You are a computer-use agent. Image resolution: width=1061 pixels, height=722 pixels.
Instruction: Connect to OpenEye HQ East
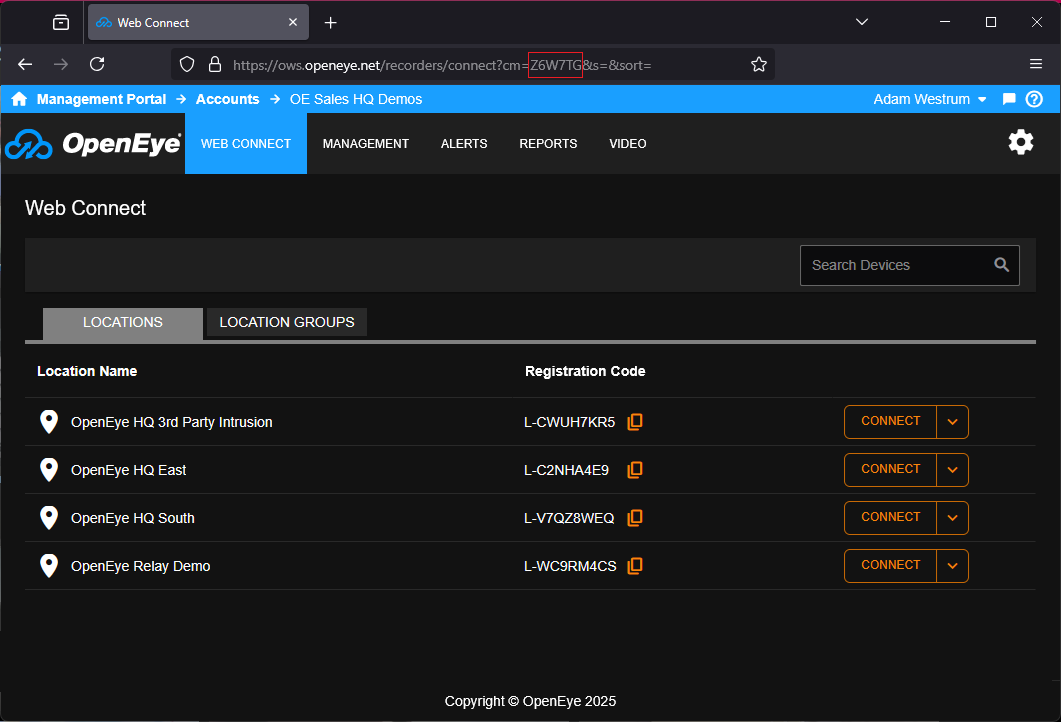pyautogui.click(x=890, y=470)
